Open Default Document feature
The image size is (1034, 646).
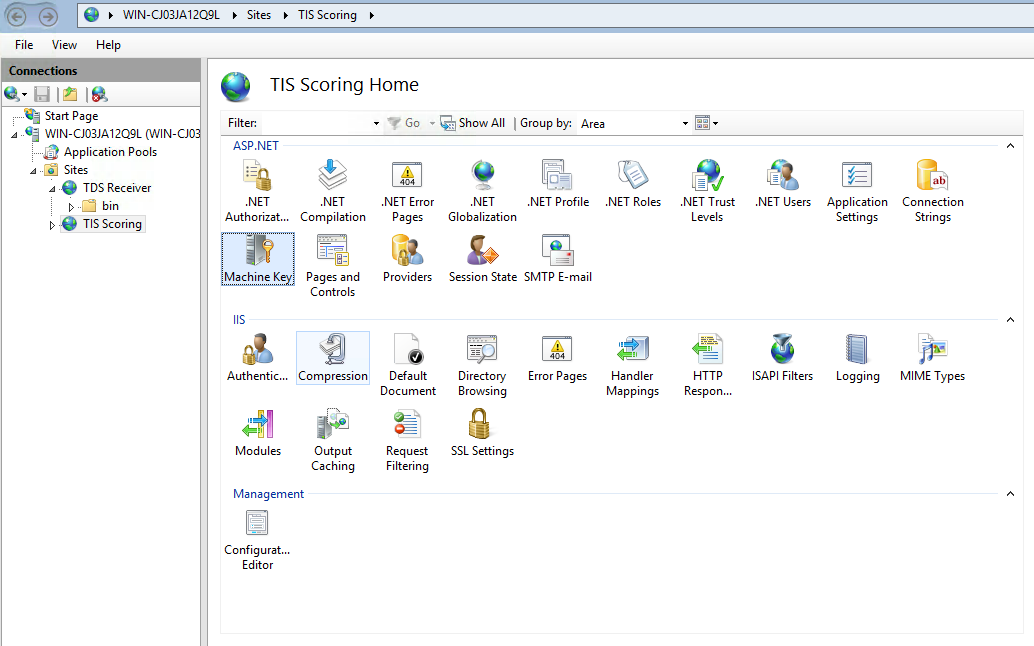click(x=408, y=365)
